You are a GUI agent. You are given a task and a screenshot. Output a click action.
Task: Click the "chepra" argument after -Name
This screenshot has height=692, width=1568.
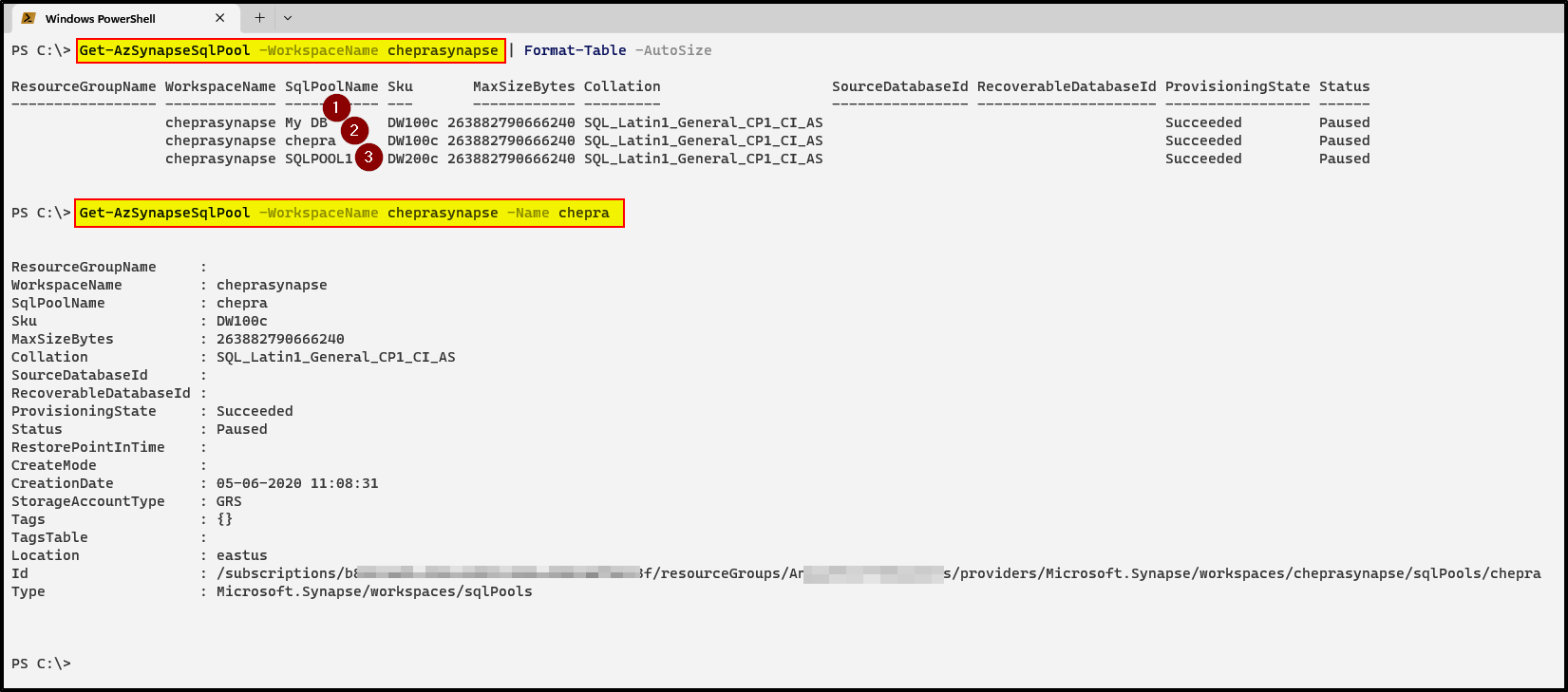[x=584, y=213]
